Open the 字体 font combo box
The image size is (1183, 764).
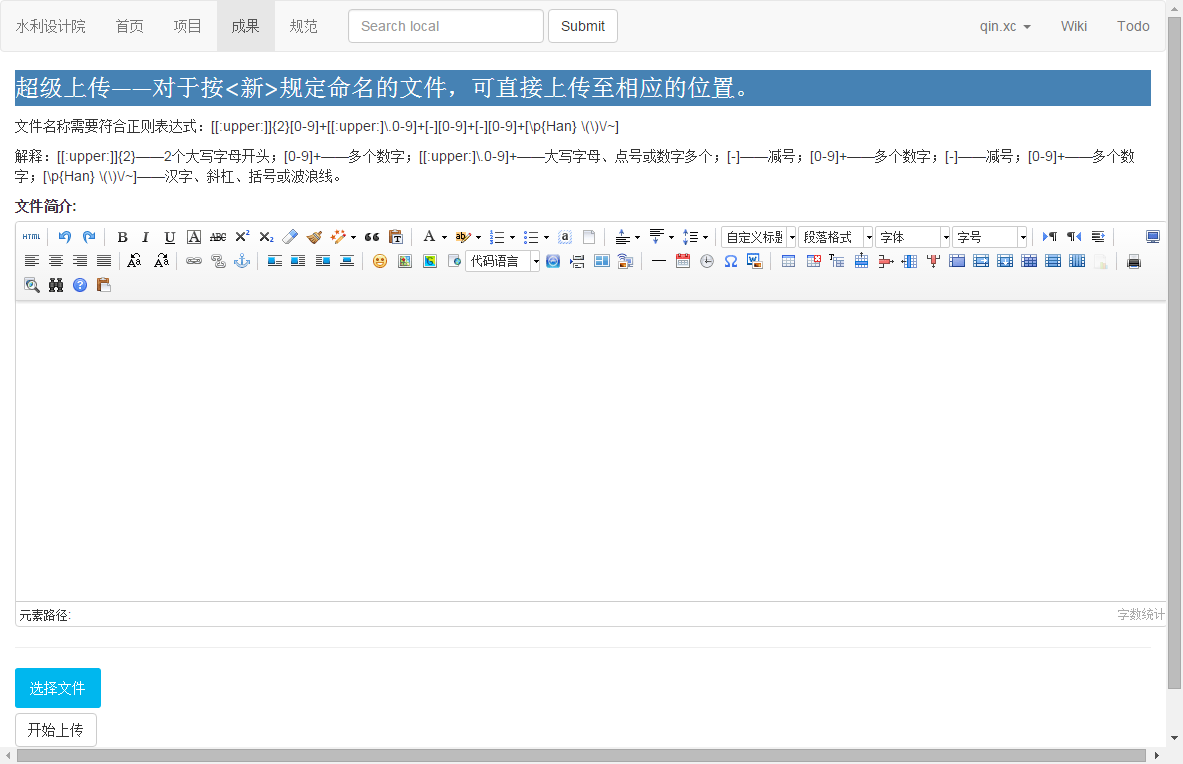coord(913,237)
